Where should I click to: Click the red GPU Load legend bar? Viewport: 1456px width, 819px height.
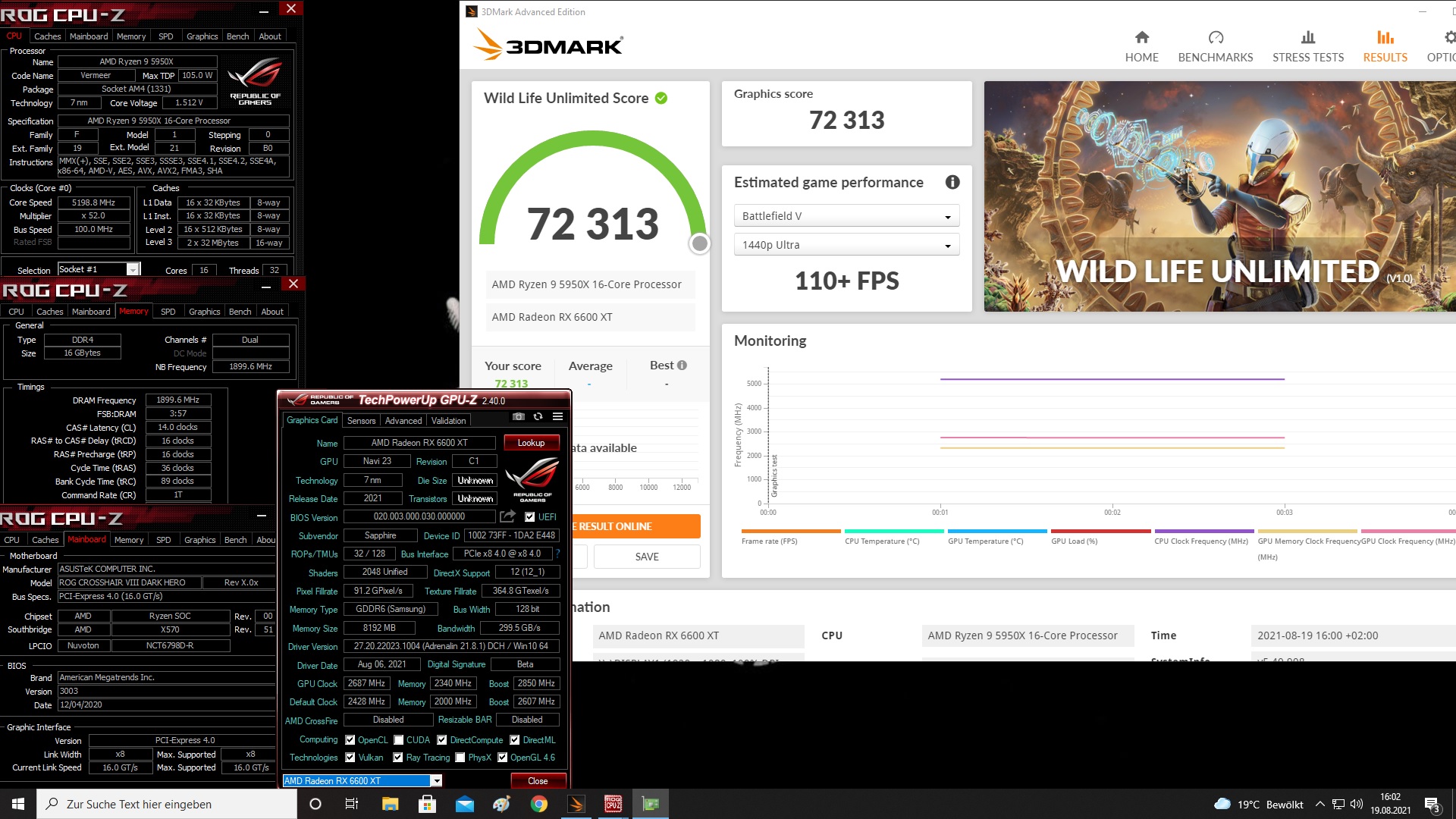1100,532
